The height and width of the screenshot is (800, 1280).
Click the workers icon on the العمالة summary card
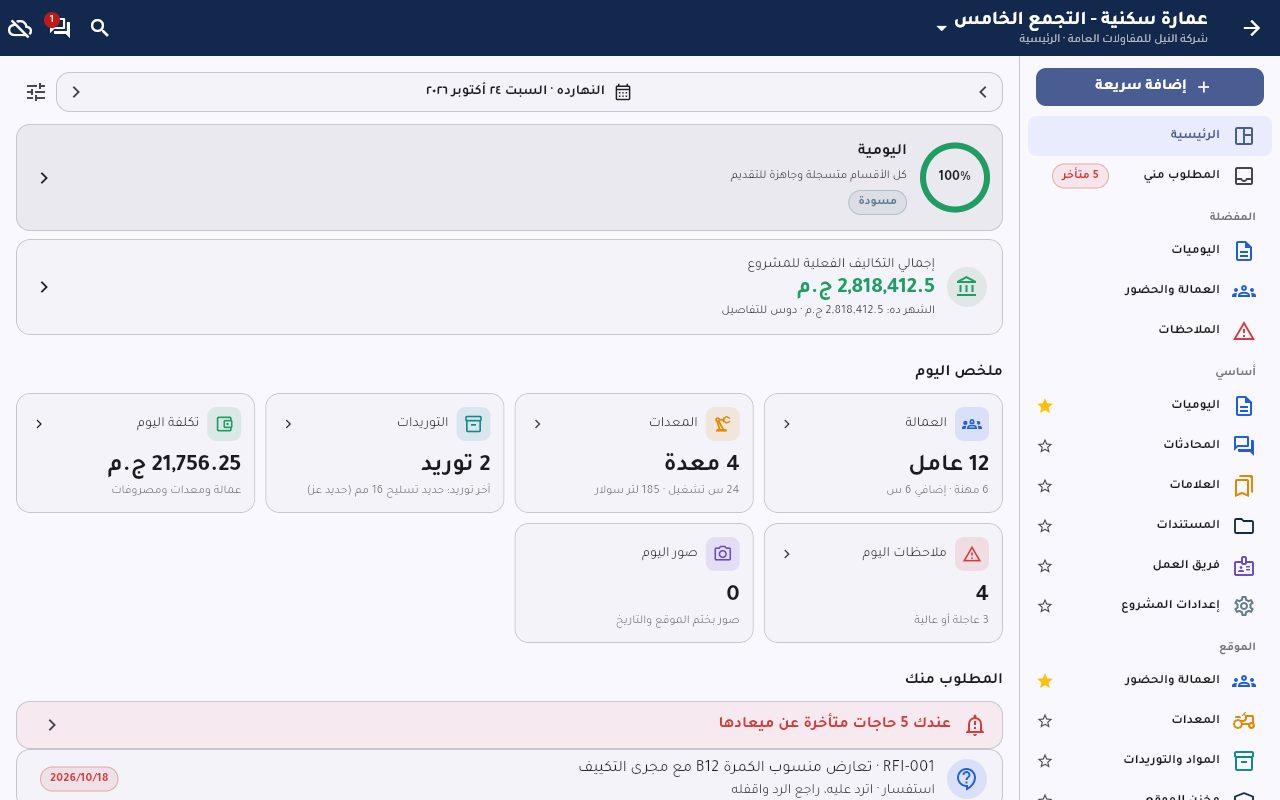[972, 424]
